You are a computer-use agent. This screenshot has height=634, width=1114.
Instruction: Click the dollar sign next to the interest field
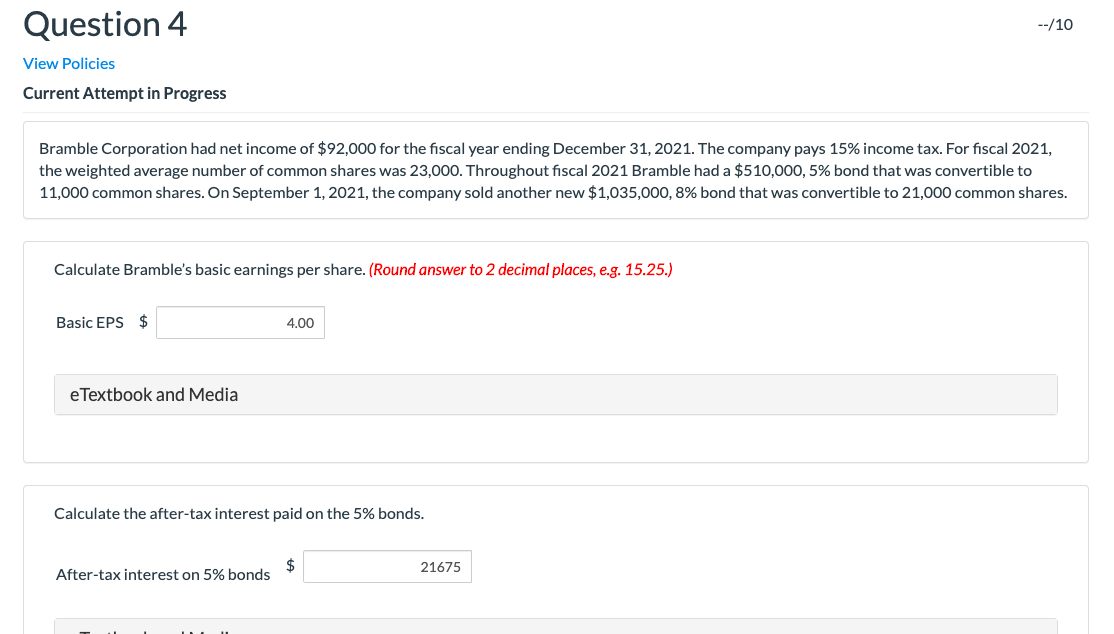point(289,564)
